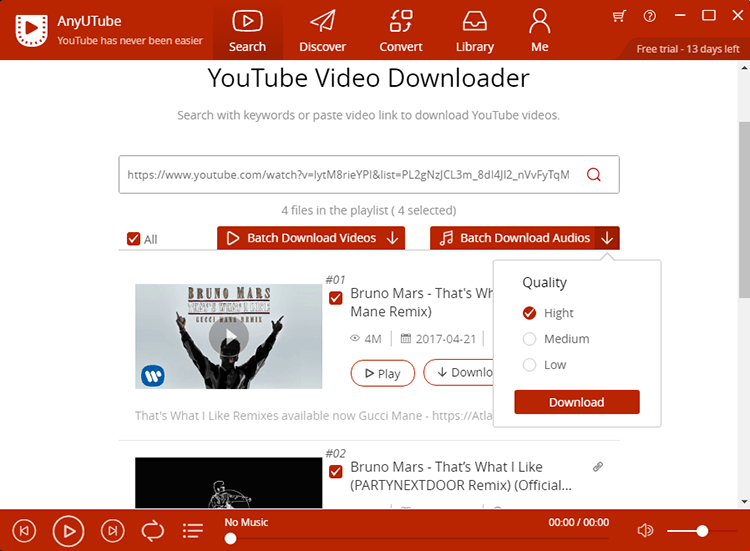Viewport: 750px width, 551px height.
Task: Uncheck video #02 PARTYNEXTDOOR Remix checkbox
Action: (336, 472)
